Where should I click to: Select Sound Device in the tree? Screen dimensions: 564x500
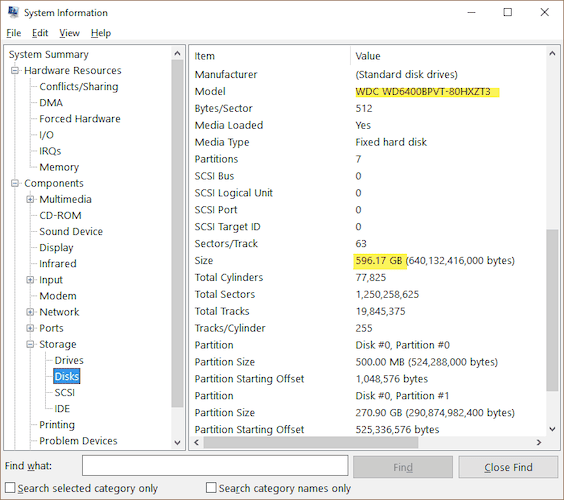pyautogui.click(x=71, y=231)
